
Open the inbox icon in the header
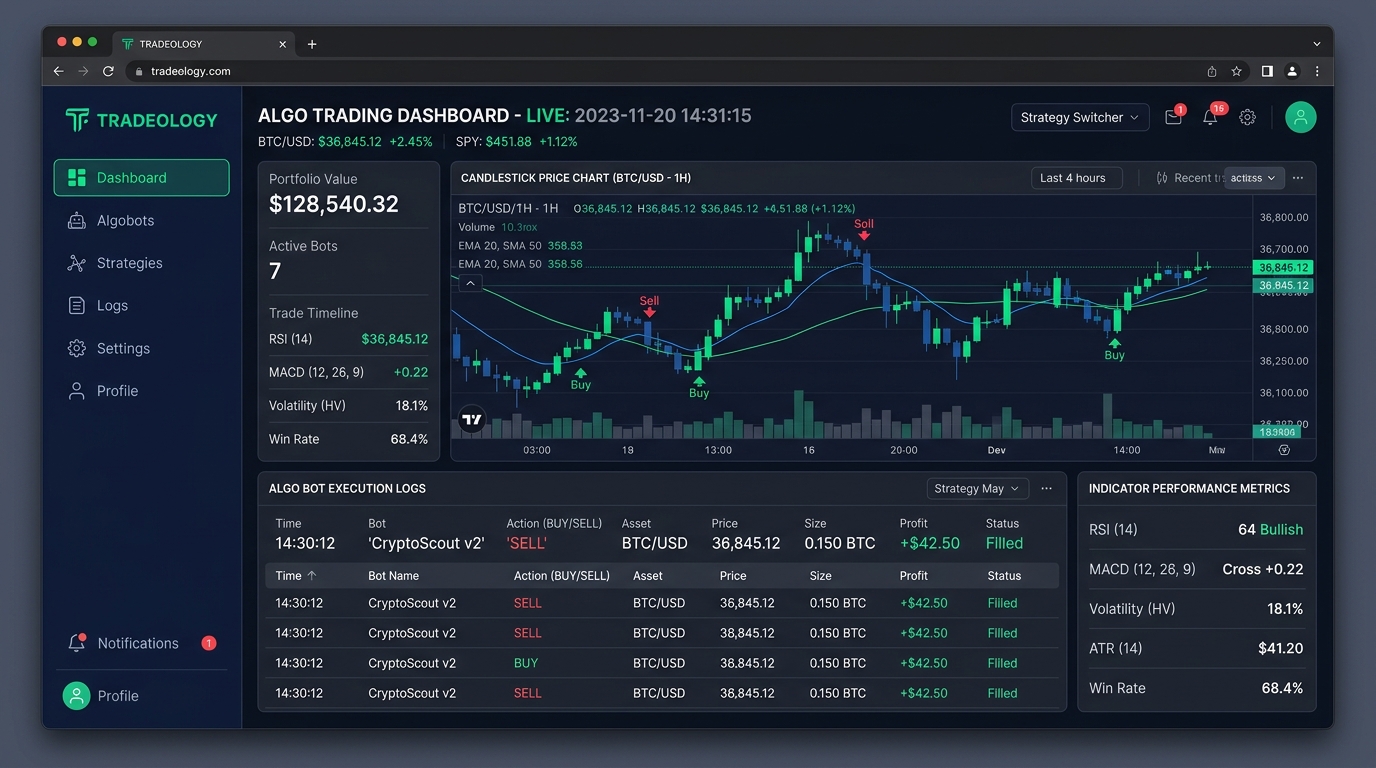tap(1173, 117)
